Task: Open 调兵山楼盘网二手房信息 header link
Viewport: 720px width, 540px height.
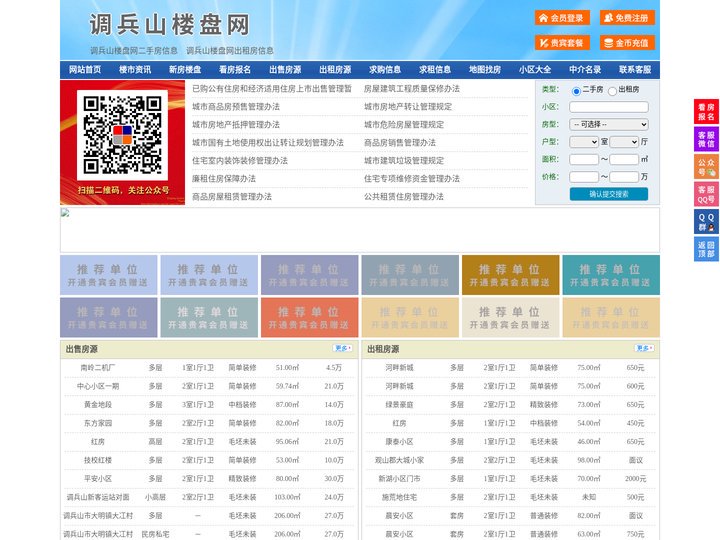Action: pyautogui.click(x=134, y=51)
